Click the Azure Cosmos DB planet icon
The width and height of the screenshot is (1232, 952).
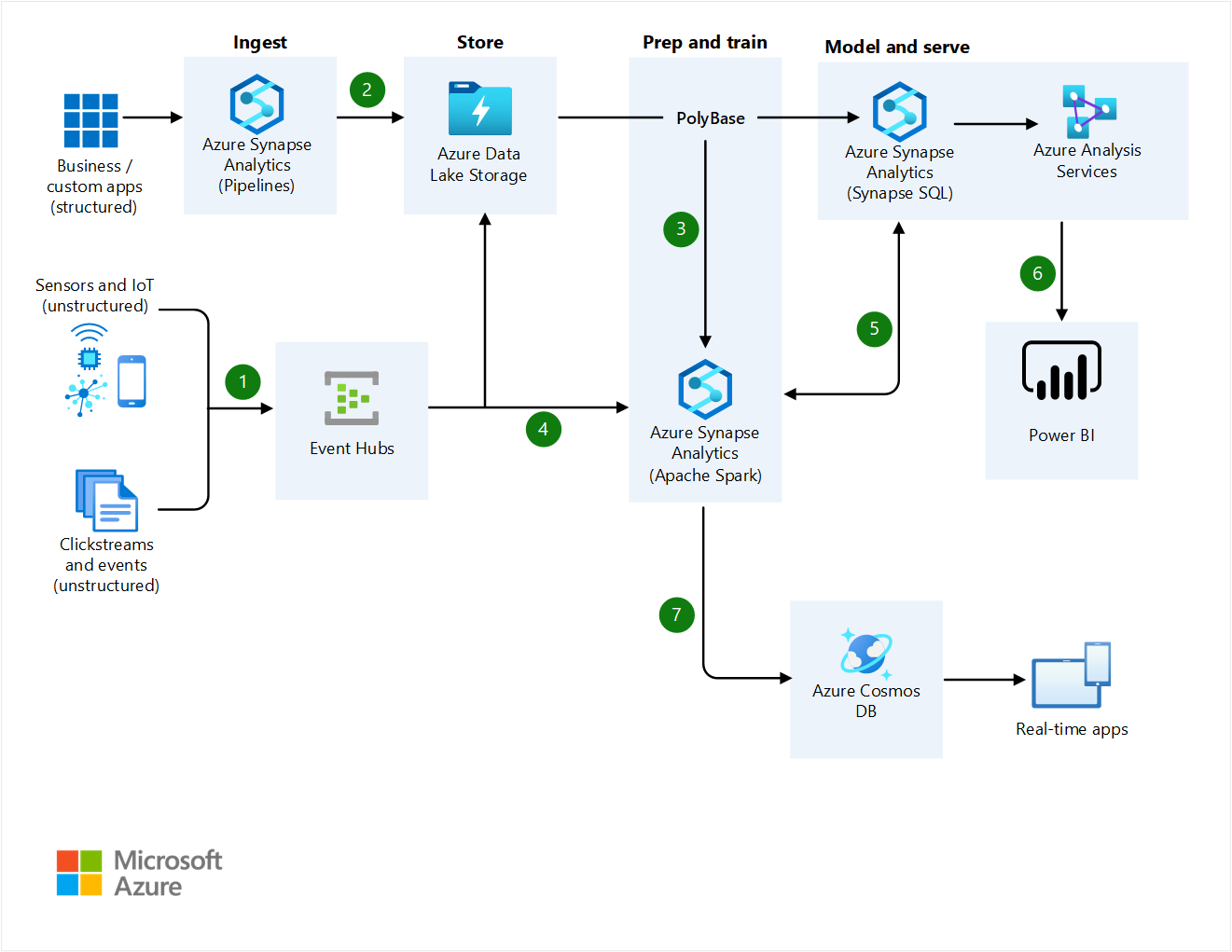pyautogui.click(x=866, y=652)
